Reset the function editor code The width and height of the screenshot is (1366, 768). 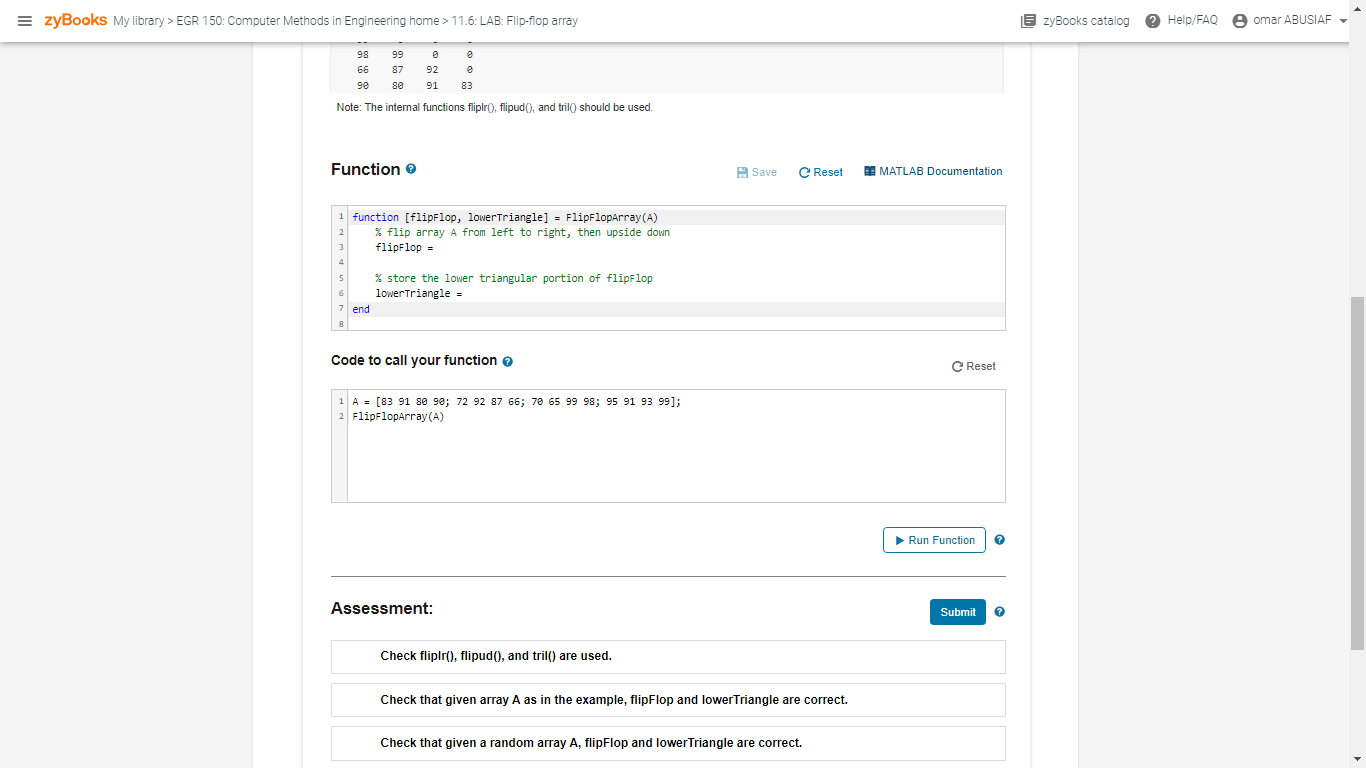820,171
